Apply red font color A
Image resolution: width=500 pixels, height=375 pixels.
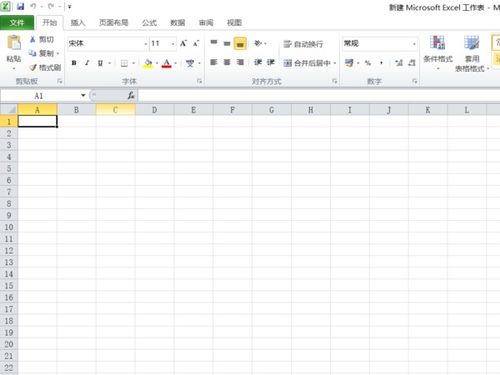pos(167,63)
